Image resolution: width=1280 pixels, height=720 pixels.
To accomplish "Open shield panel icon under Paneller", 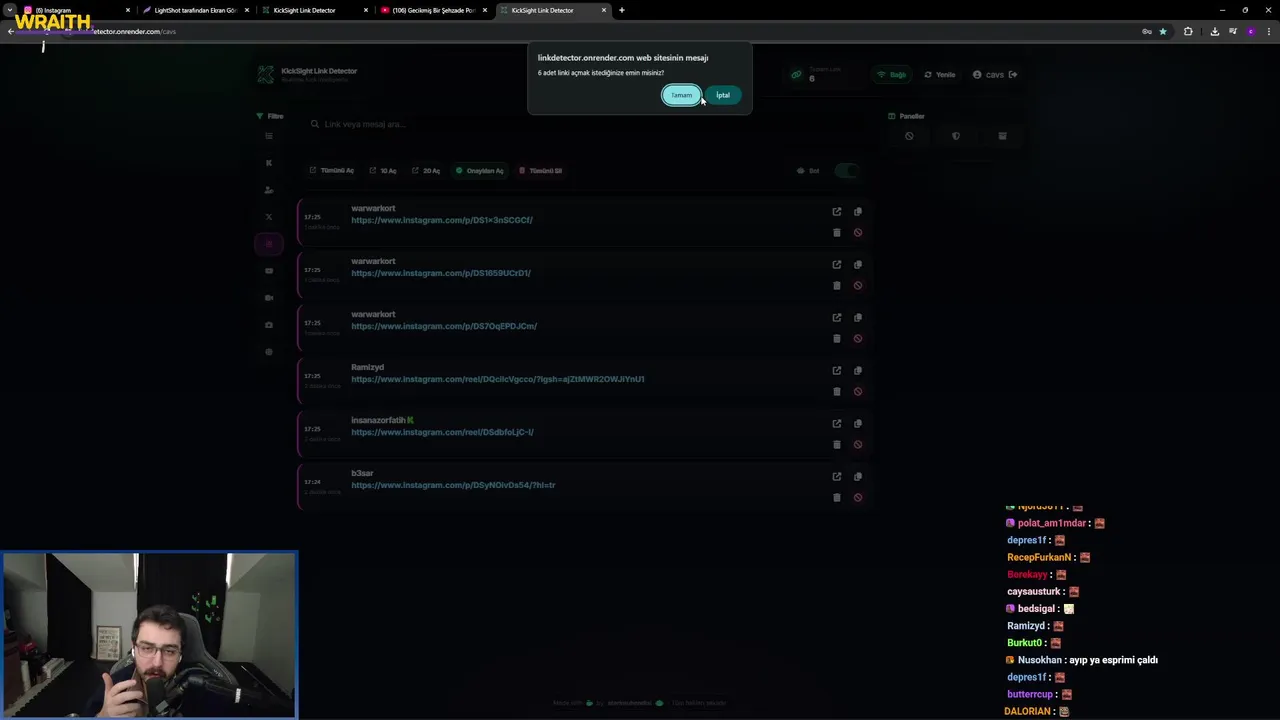I will (956, 136).
